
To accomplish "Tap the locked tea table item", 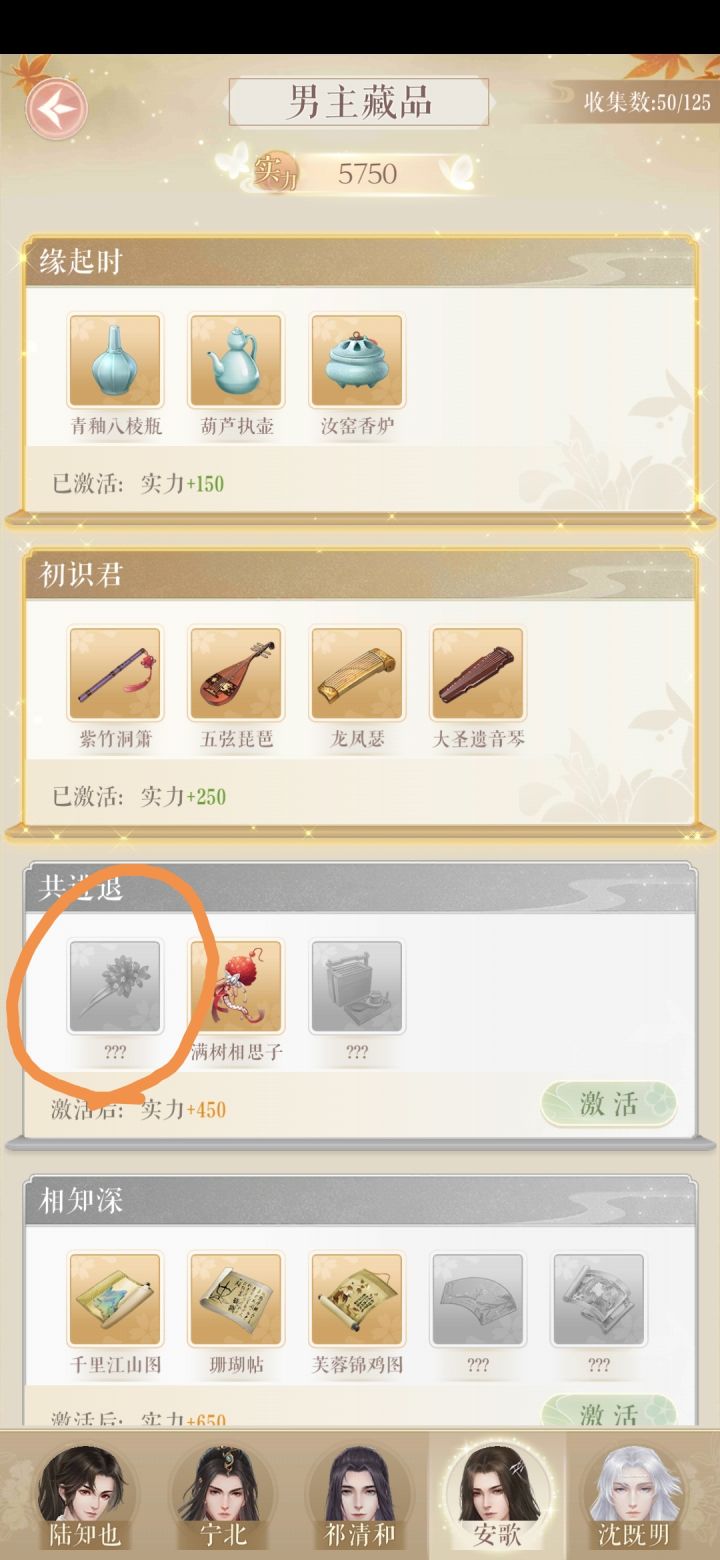I will [x=357, y=986].
